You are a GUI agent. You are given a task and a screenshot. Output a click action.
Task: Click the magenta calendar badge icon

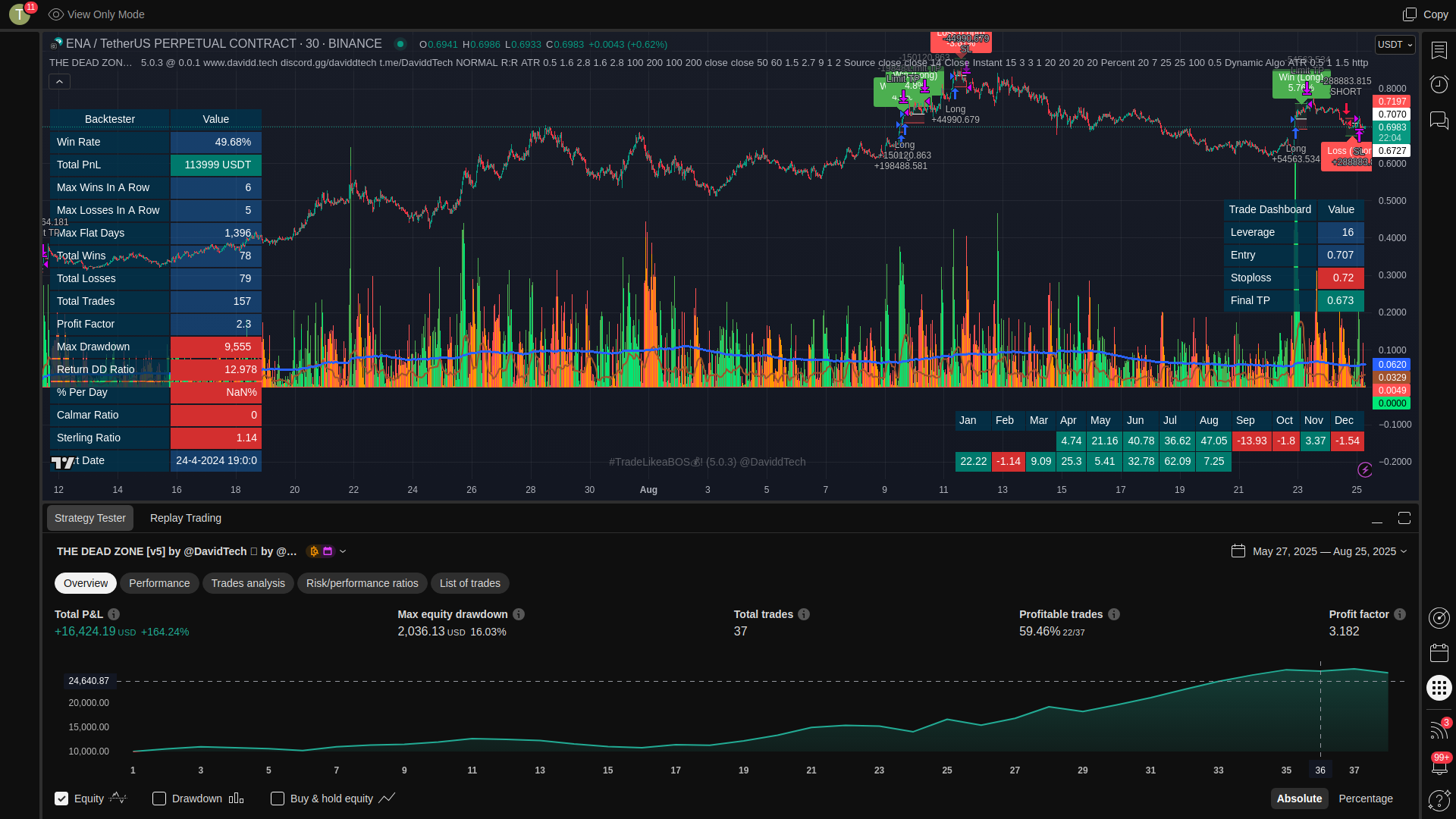tap(328, 551)
